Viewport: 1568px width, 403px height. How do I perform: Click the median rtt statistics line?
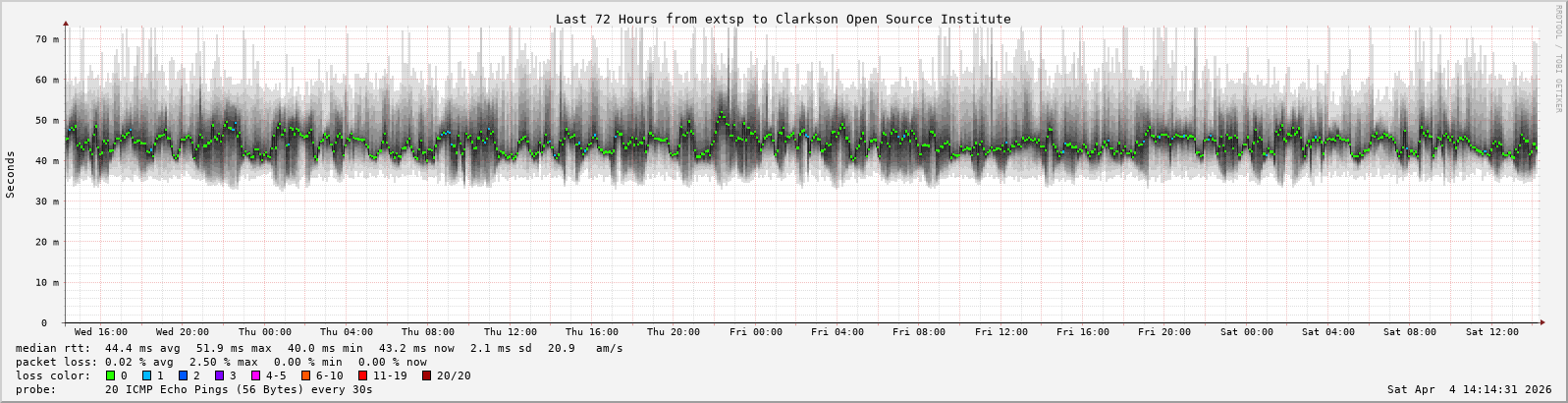click(319, 348)
